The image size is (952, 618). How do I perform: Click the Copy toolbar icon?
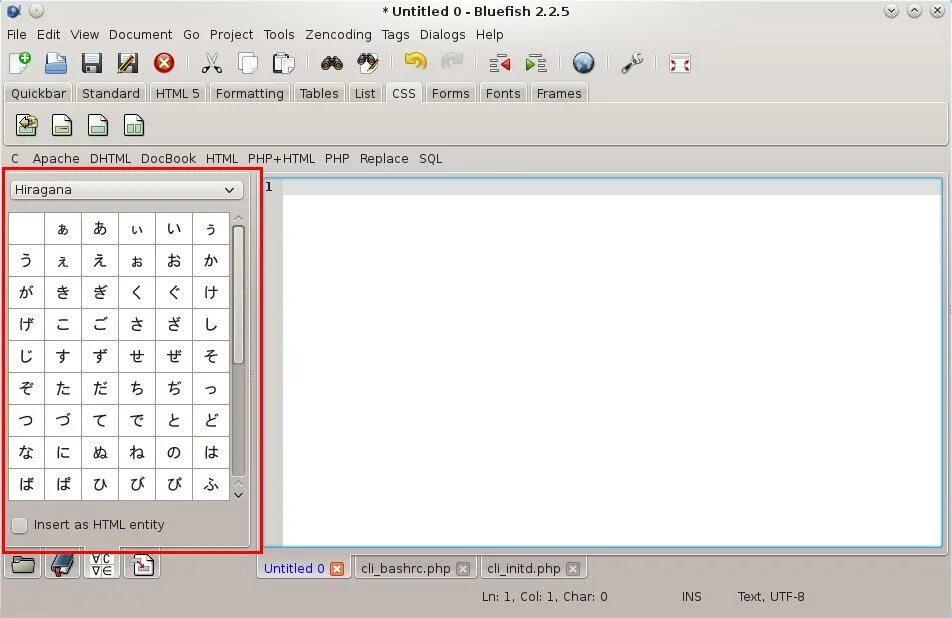248,63
